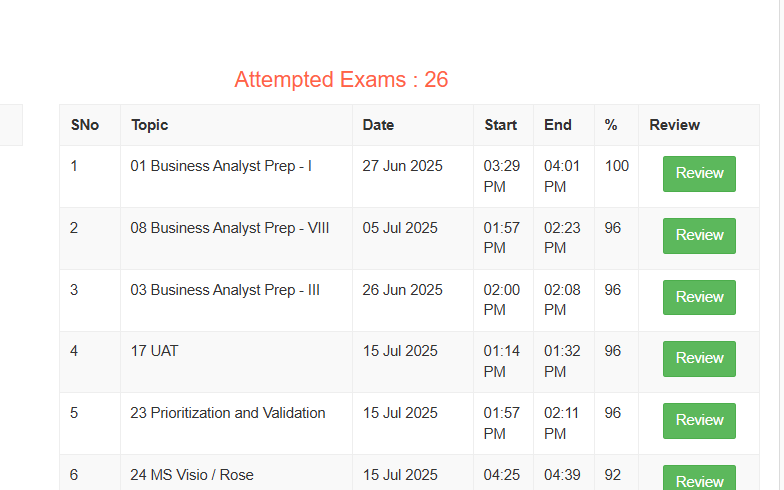Select the Date column header
784x490 pixels.
coord(378,125)
